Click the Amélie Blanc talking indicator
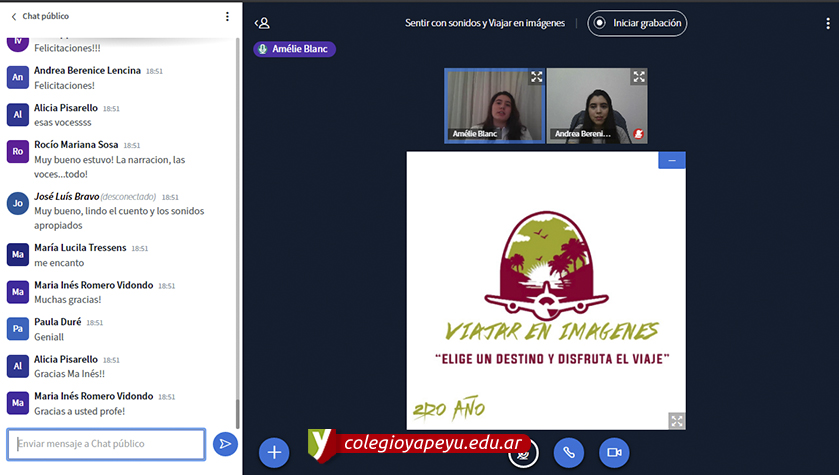 (294, 49)
